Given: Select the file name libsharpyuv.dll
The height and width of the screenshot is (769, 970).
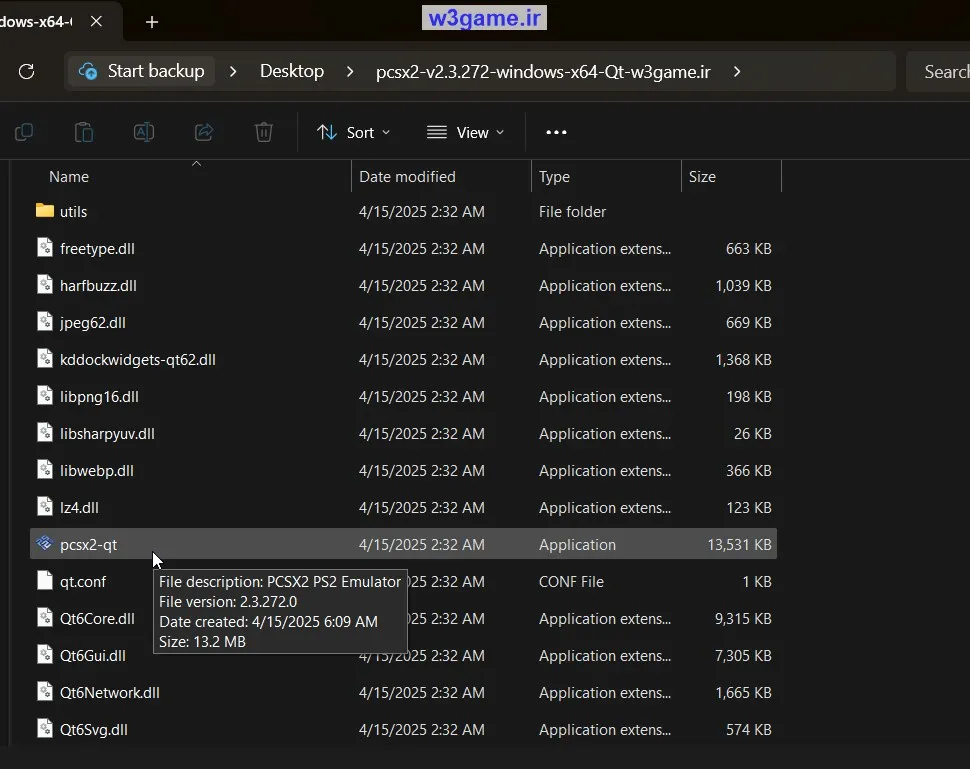Looking at the screenshot, I should (107, 434).
